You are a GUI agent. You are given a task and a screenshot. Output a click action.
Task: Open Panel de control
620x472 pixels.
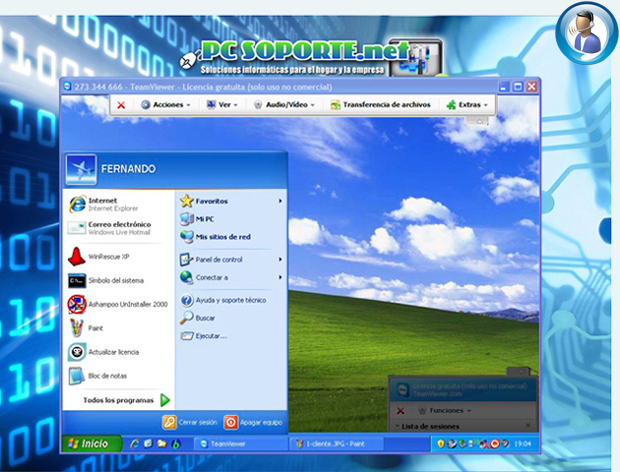[218, 260]
